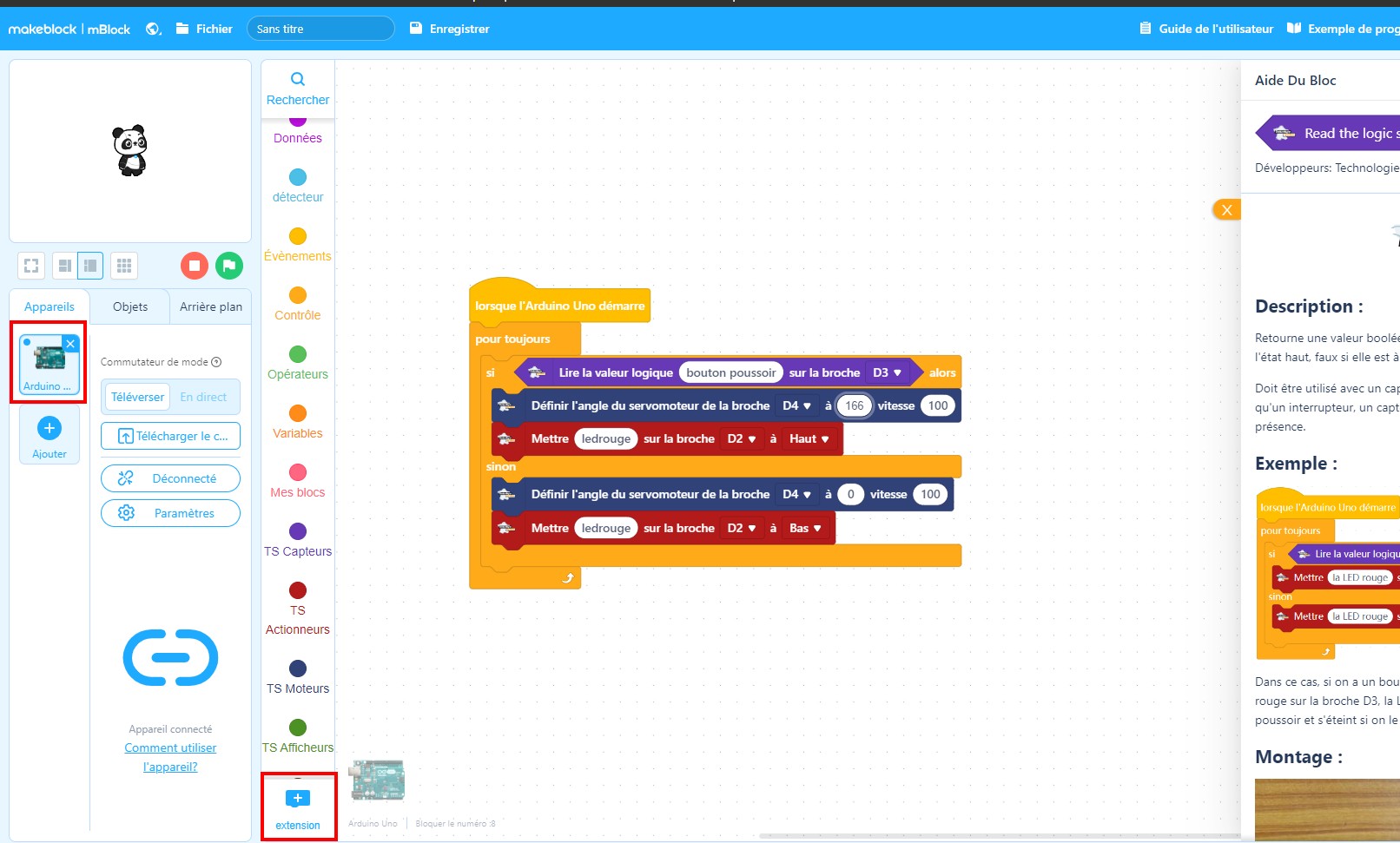Open the Bas level dropdown

point(805,528)
